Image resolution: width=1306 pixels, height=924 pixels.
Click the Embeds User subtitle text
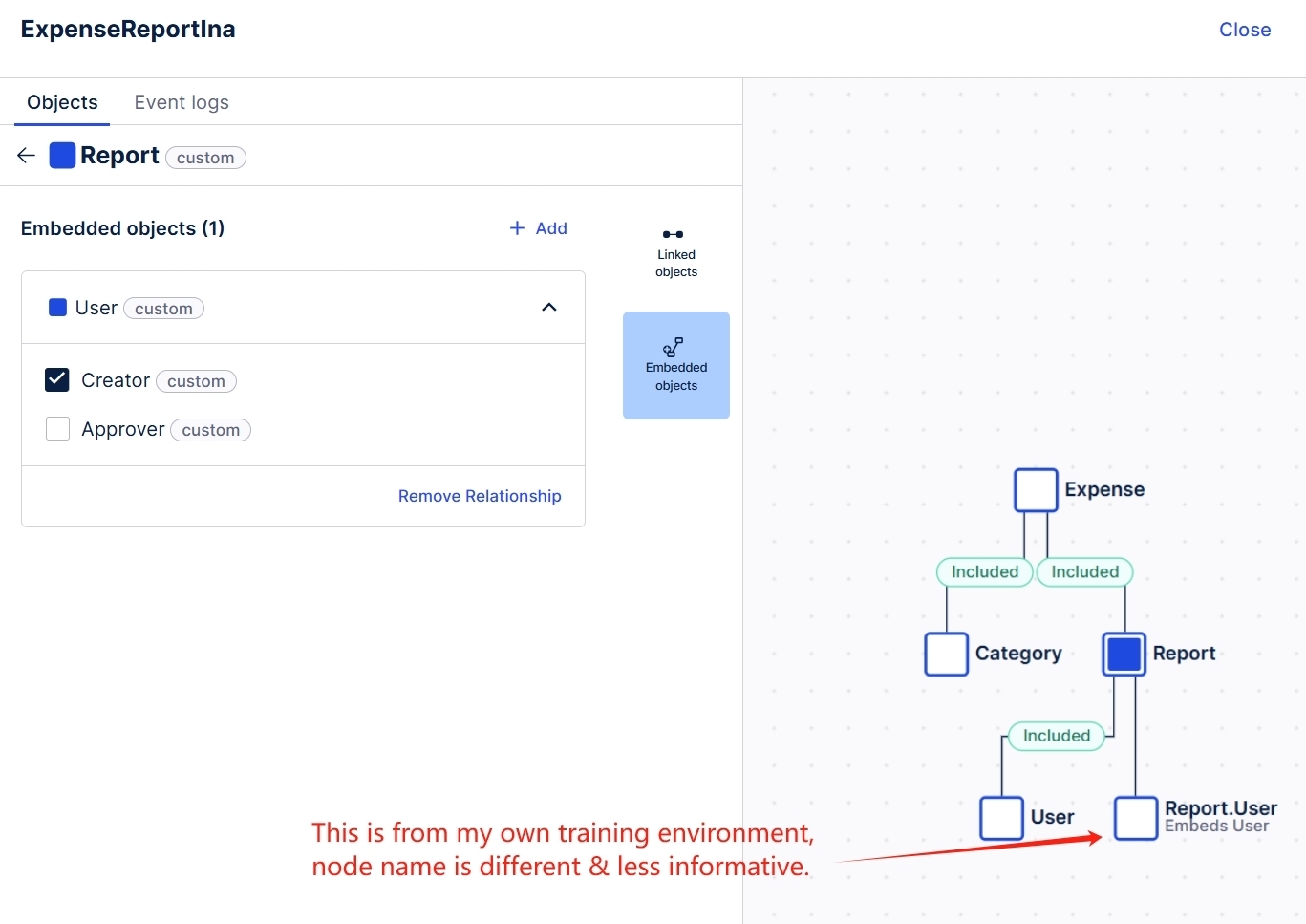click(1216, 826)
